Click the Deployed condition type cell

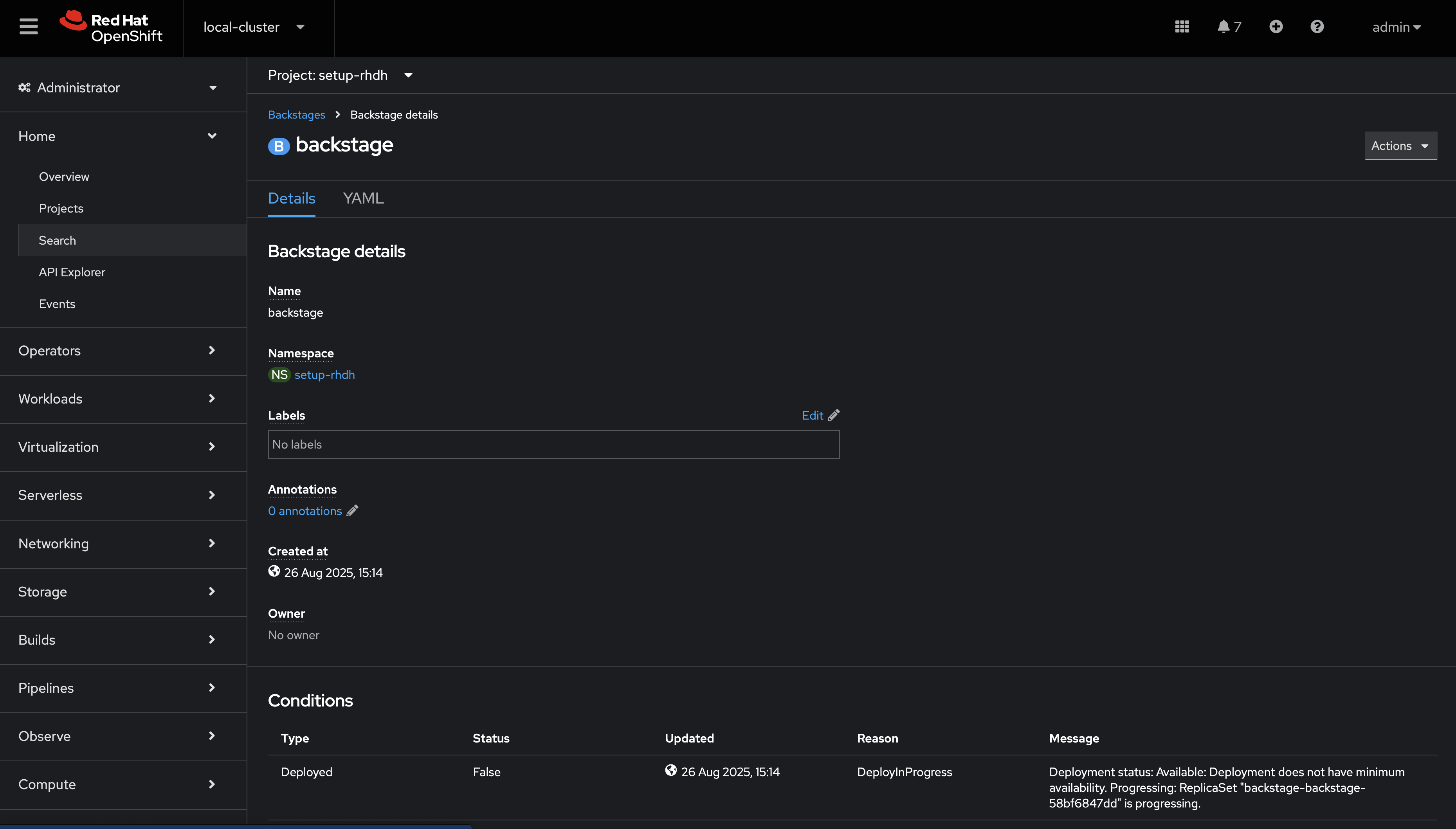307,771
